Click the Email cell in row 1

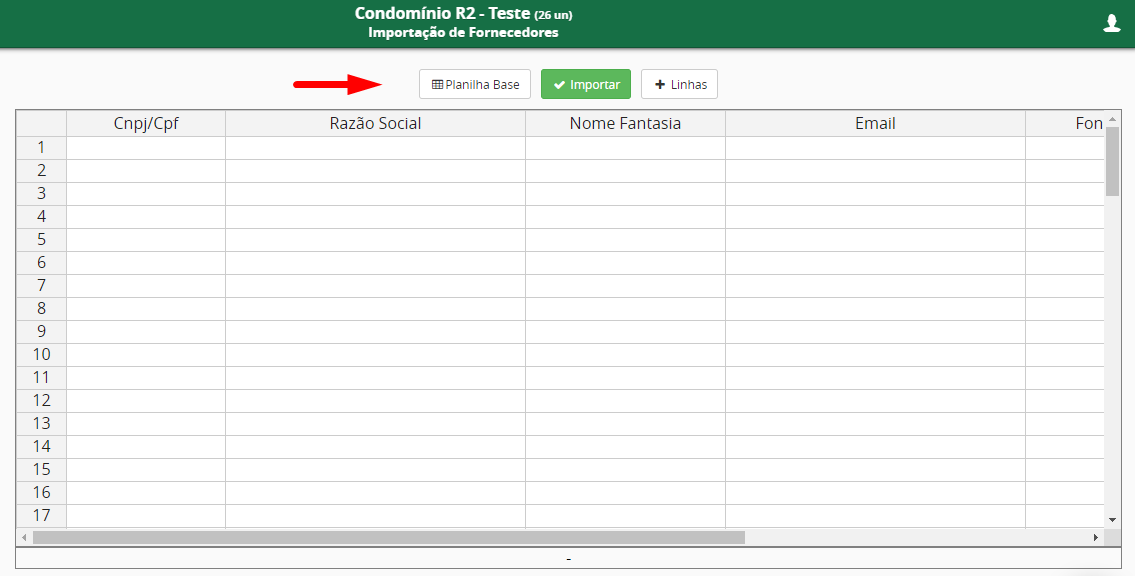pyautogui.click(x=875, y=148)
